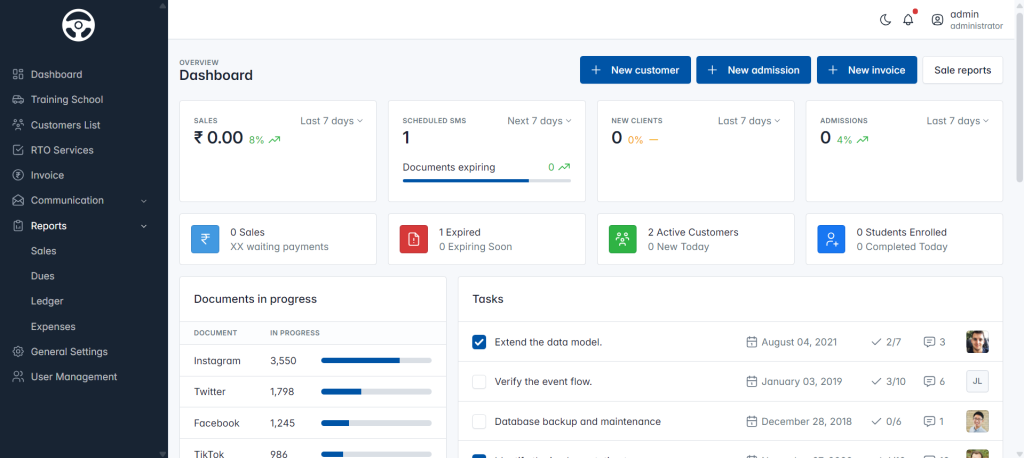Open Scheduled SMS 'Next 7 days' dropdown
1024x458 pixels.
[x=539, y=121]
